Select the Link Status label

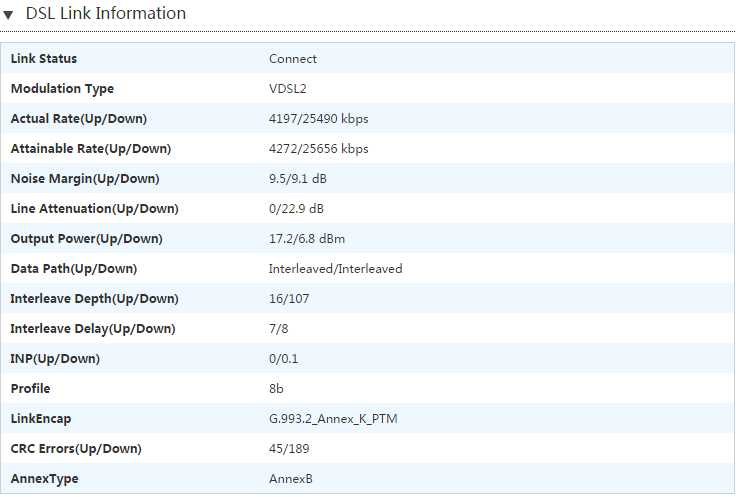[x=43, y=59]
